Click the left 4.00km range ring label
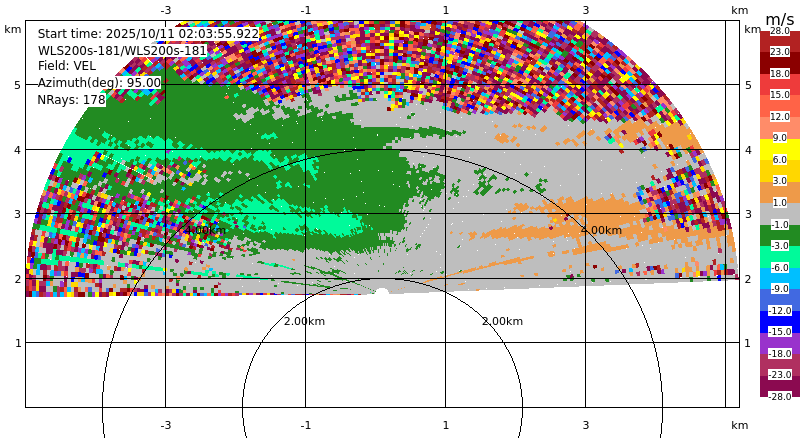Viewport: 800px width, 438px height. [205, 230]
